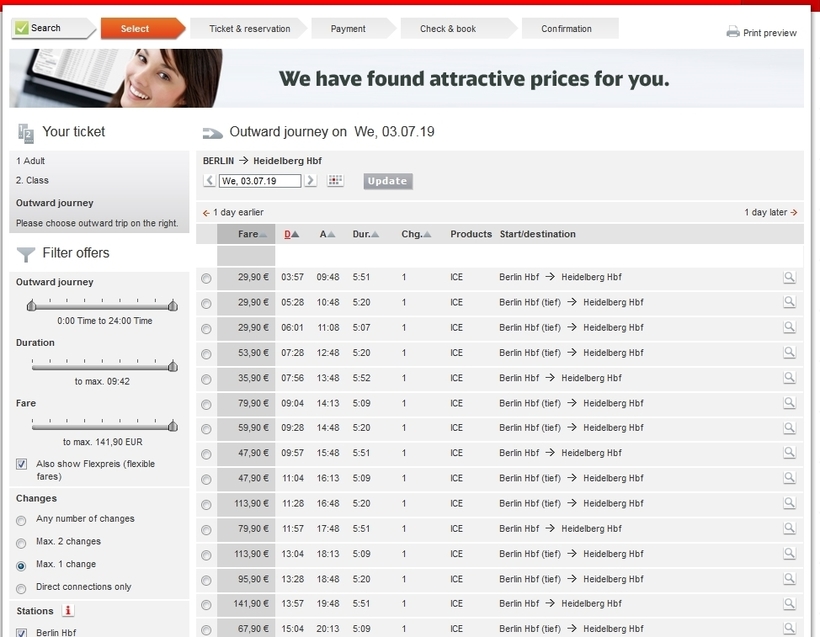
Task: Click the Stations info icon
Action: (x=67, y=610)
